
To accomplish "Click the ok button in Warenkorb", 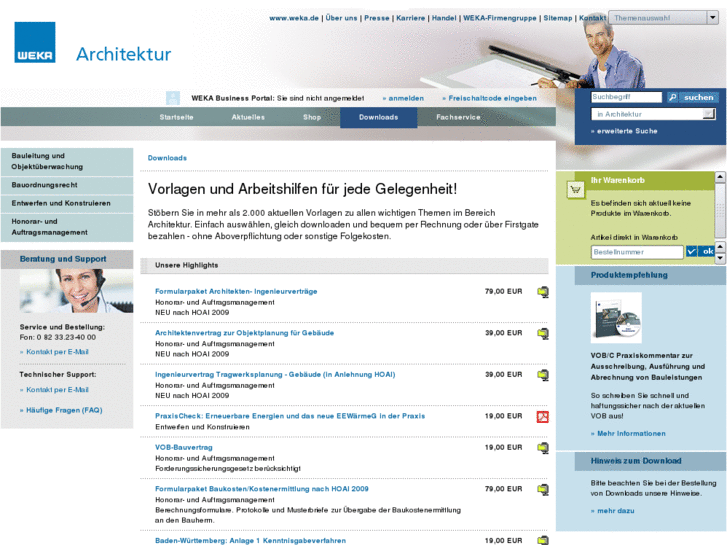I will tap(706, 251).
